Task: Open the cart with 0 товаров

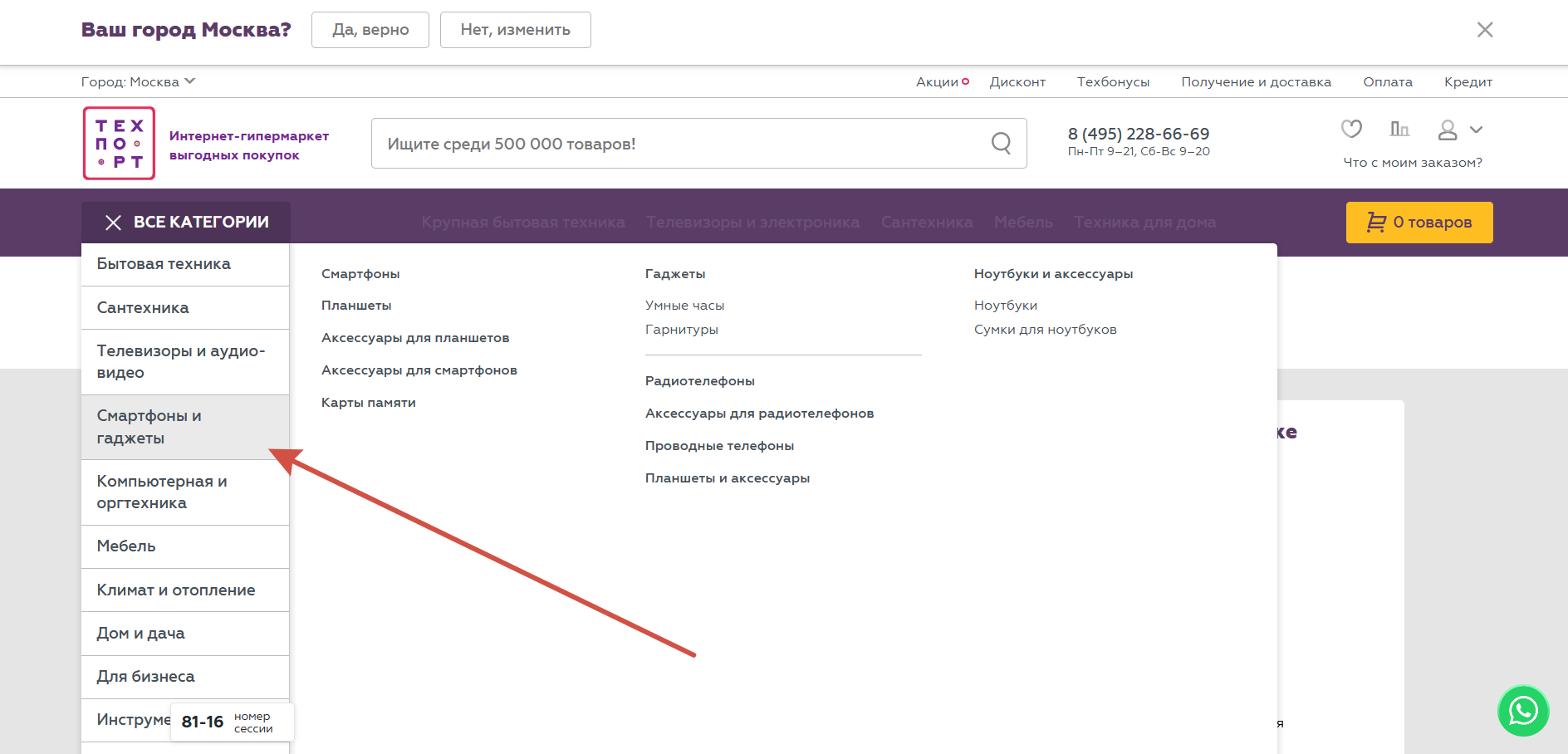Action: click(1419, 223)
